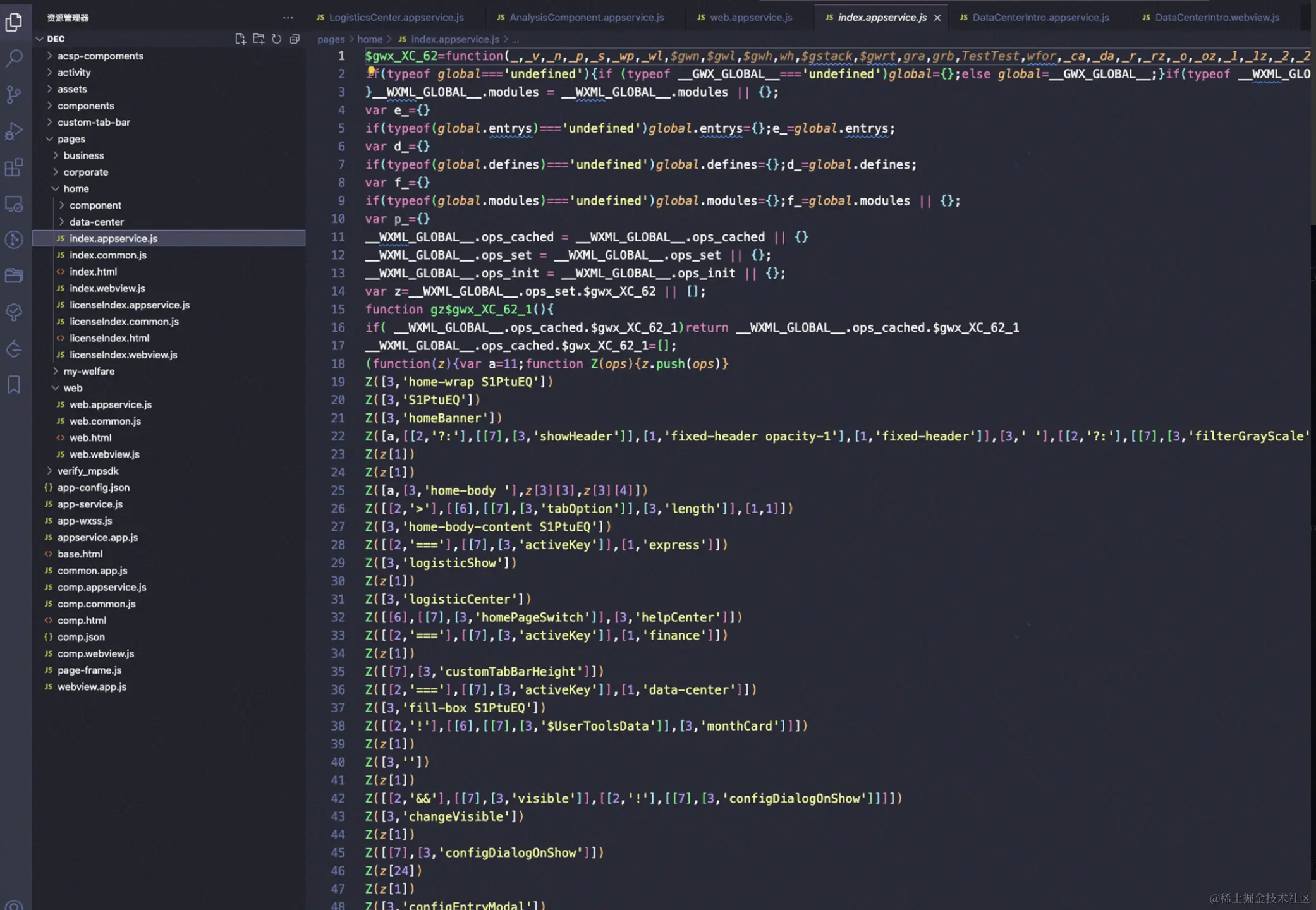Collapse the pages folder

(x=71, y=139)
